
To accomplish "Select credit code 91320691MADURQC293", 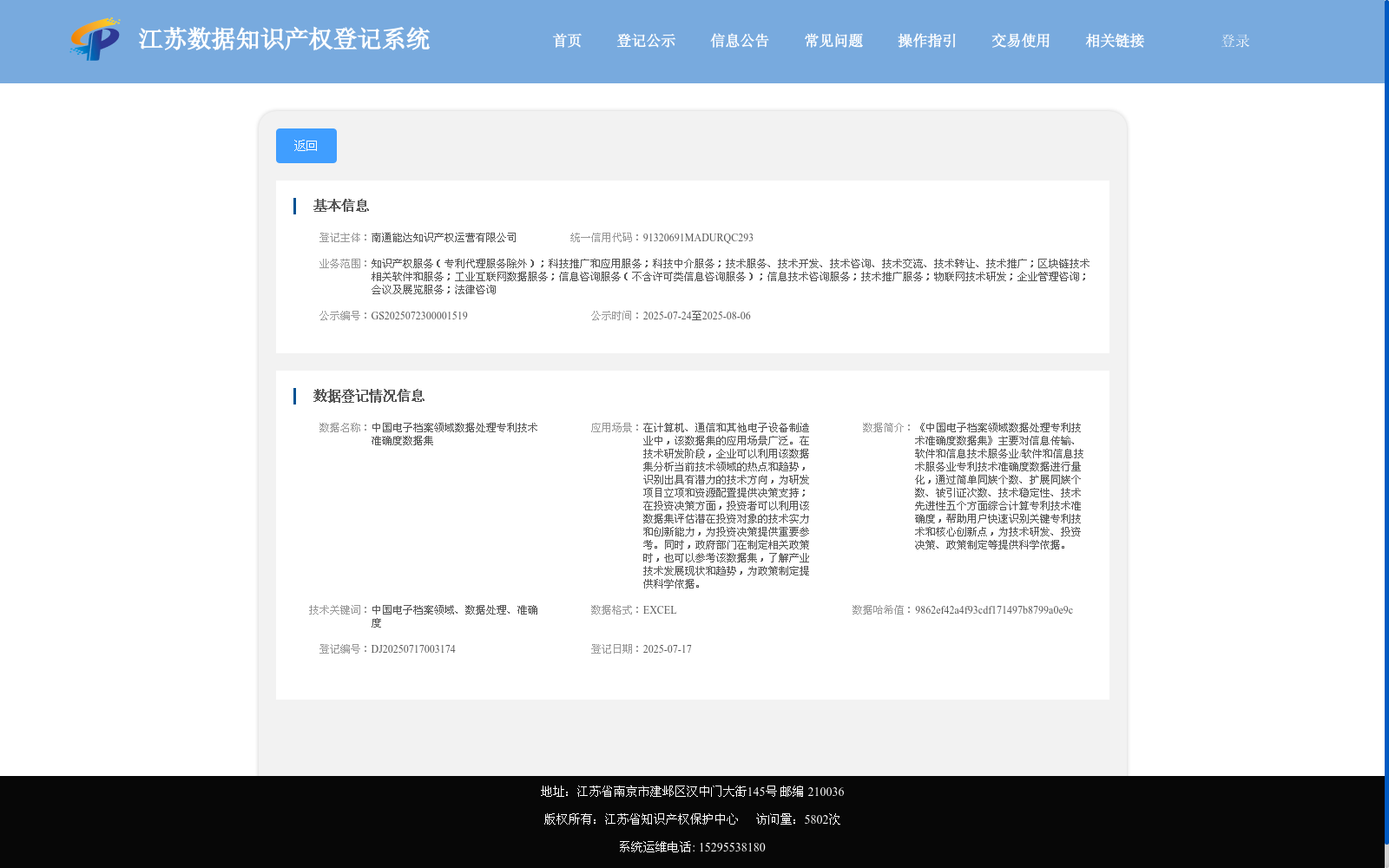I will [x=698, y=238].
